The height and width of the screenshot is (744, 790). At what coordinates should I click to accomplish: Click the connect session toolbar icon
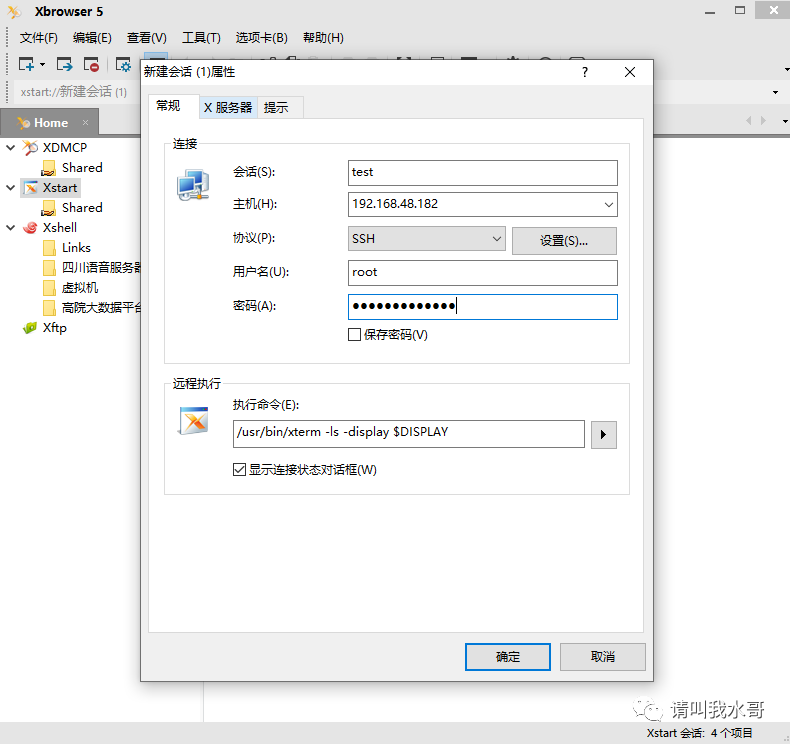pos(64,64)
